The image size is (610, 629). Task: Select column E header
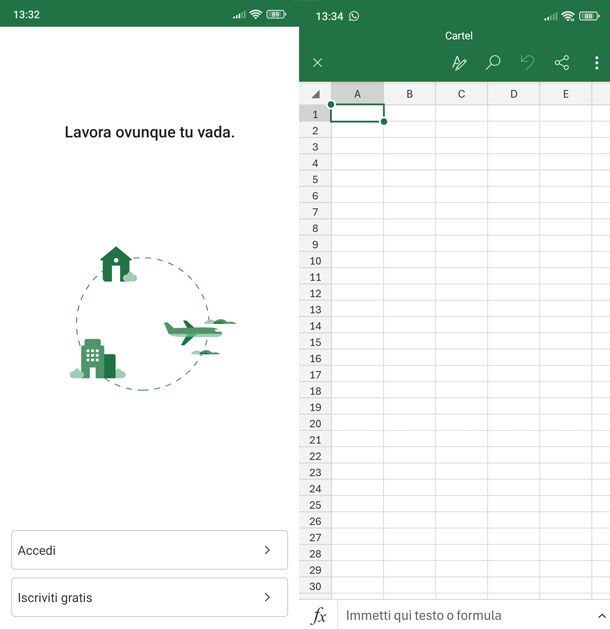(565, 94)
